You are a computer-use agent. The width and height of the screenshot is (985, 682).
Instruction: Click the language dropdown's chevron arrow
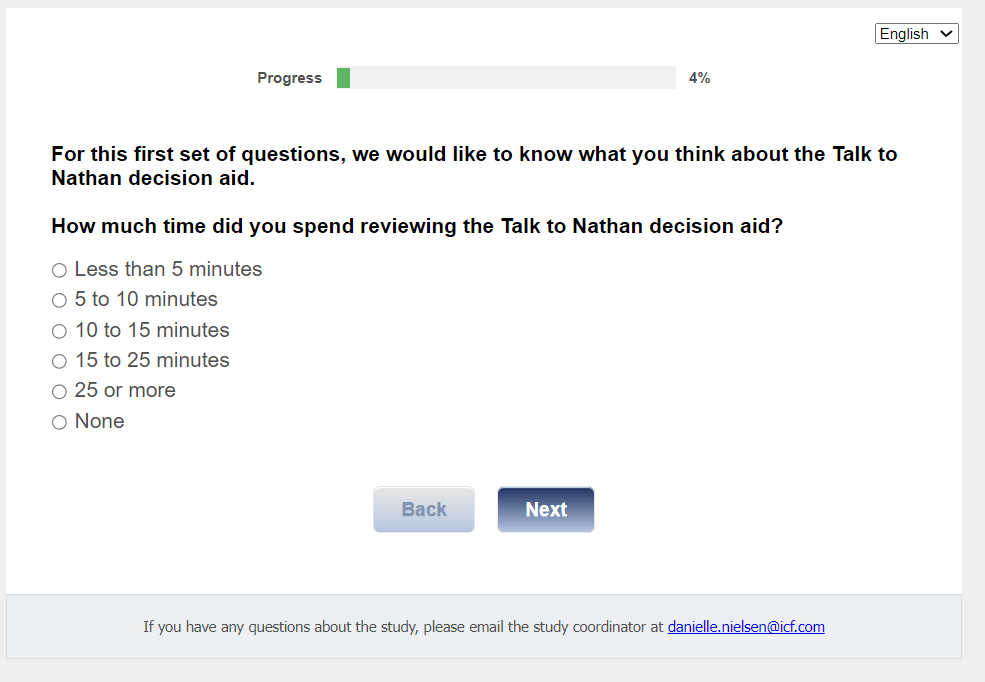(x=946, y=34)
